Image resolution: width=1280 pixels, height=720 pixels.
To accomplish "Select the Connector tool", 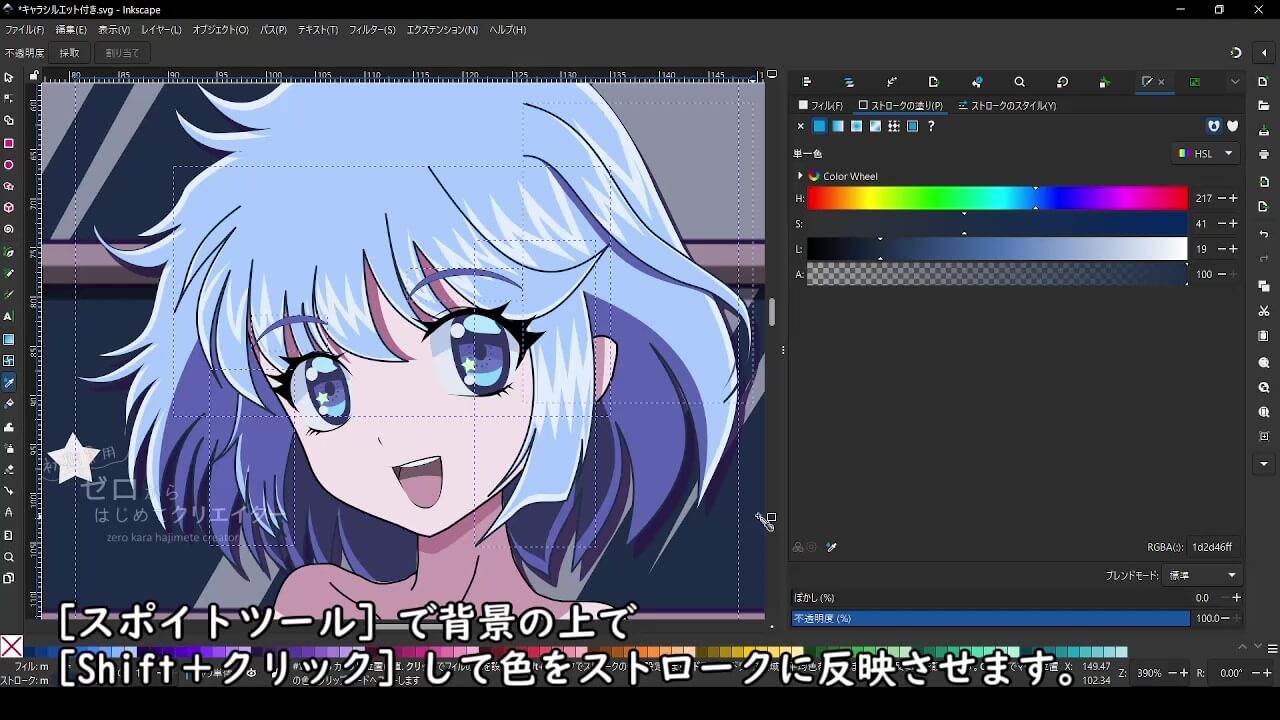I will coord(9,491).
